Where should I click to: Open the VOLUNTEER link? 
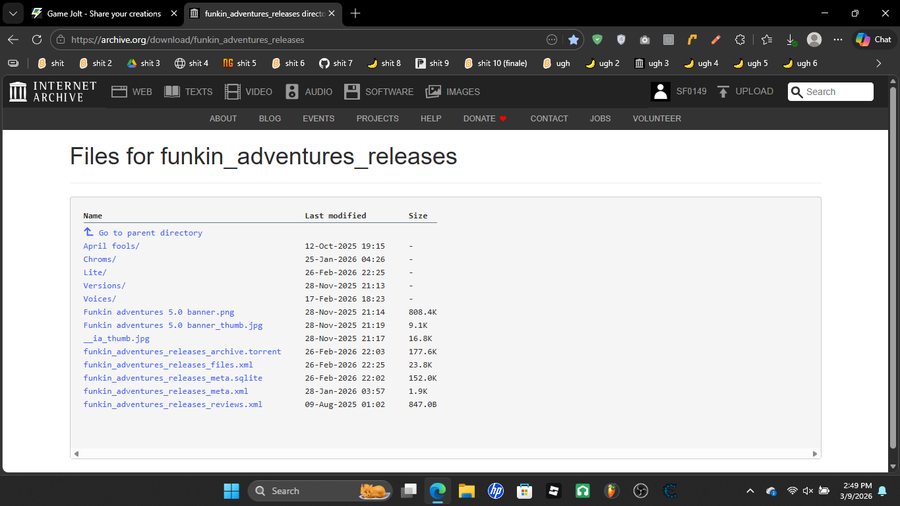[657, 118]
